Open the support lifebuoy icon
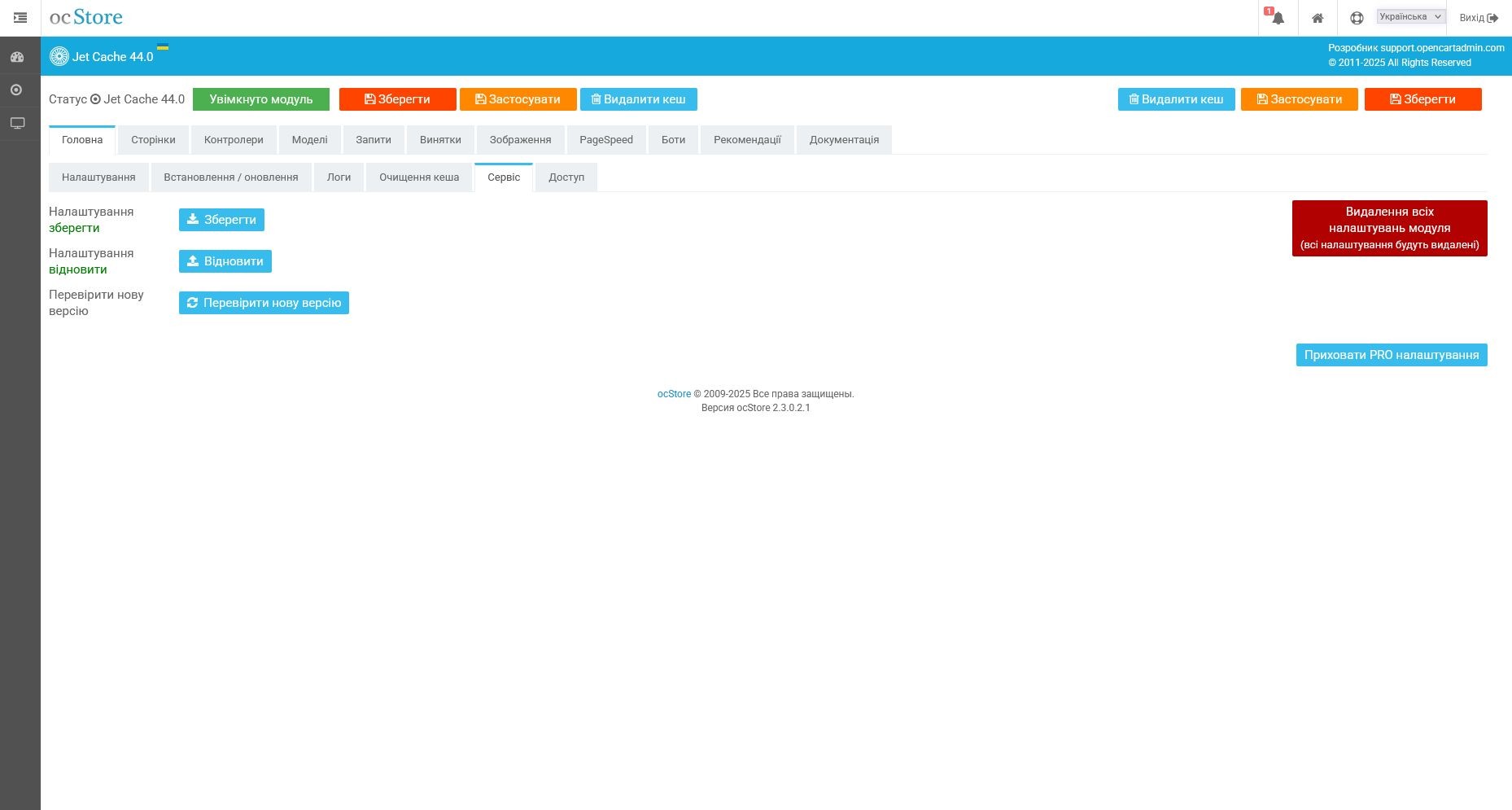Image resolution: width=1512 pixels, height=810 pixels. tap(1356, 17)
